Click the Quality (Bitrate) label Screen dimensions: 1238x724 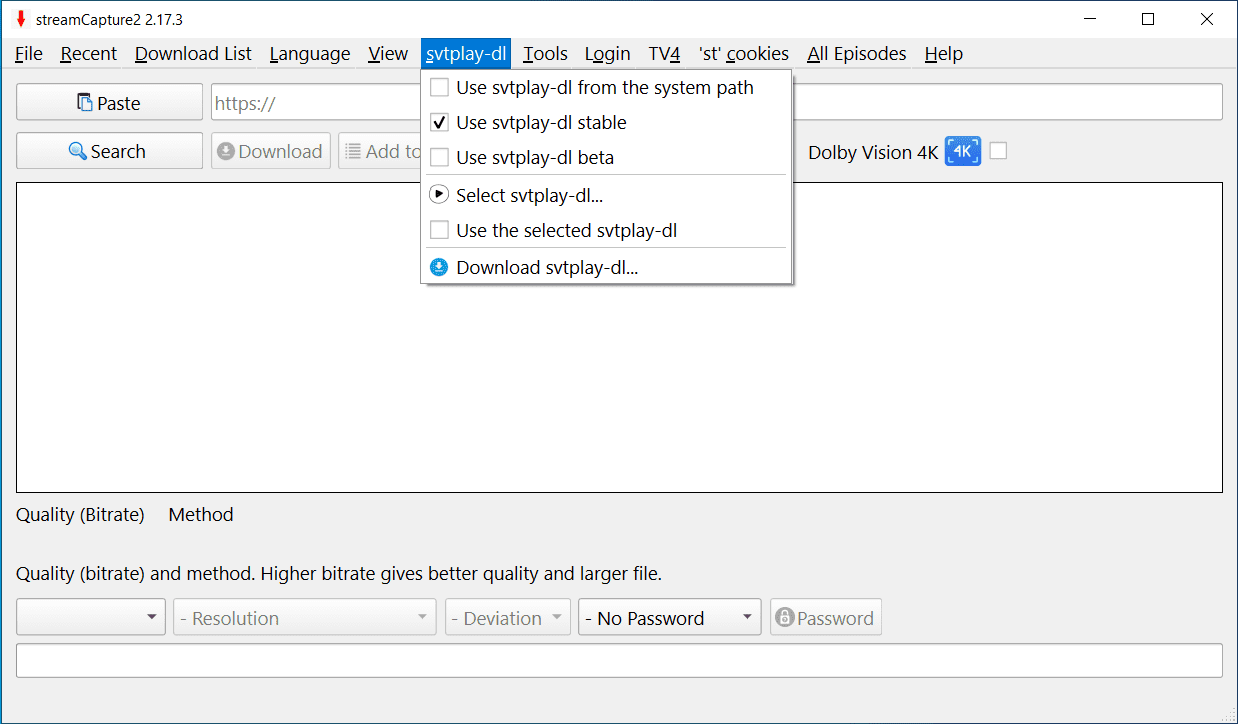point(80,515)
